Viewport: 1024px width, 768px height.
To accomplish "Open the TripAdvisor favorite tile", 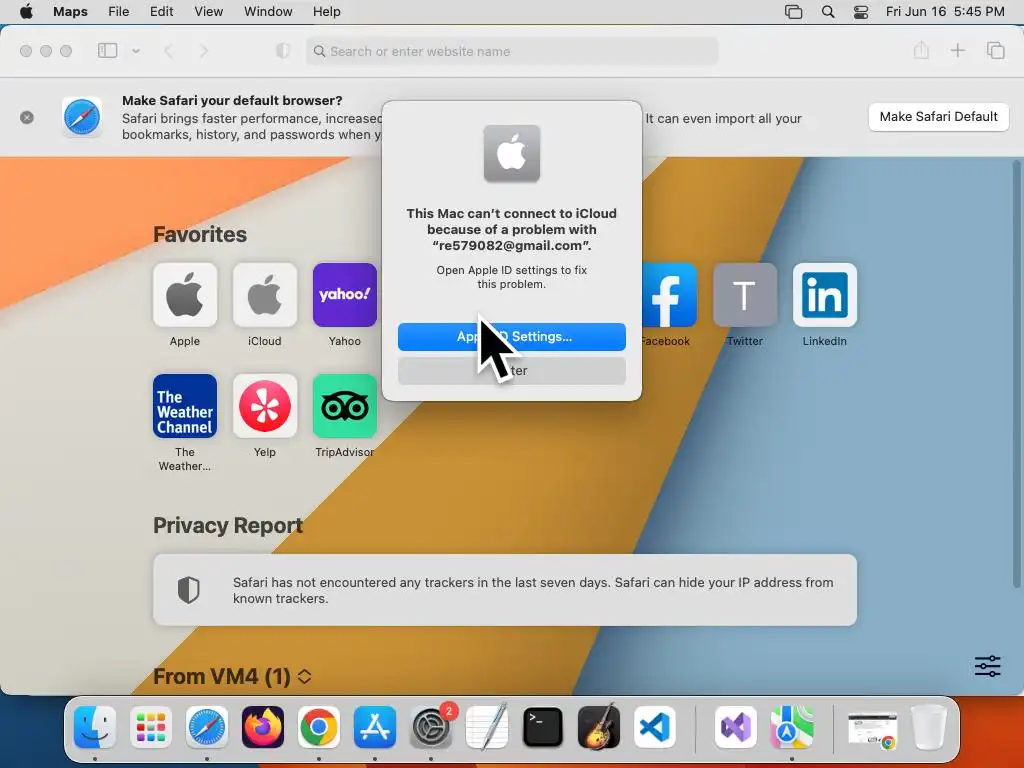I will 345,406.
